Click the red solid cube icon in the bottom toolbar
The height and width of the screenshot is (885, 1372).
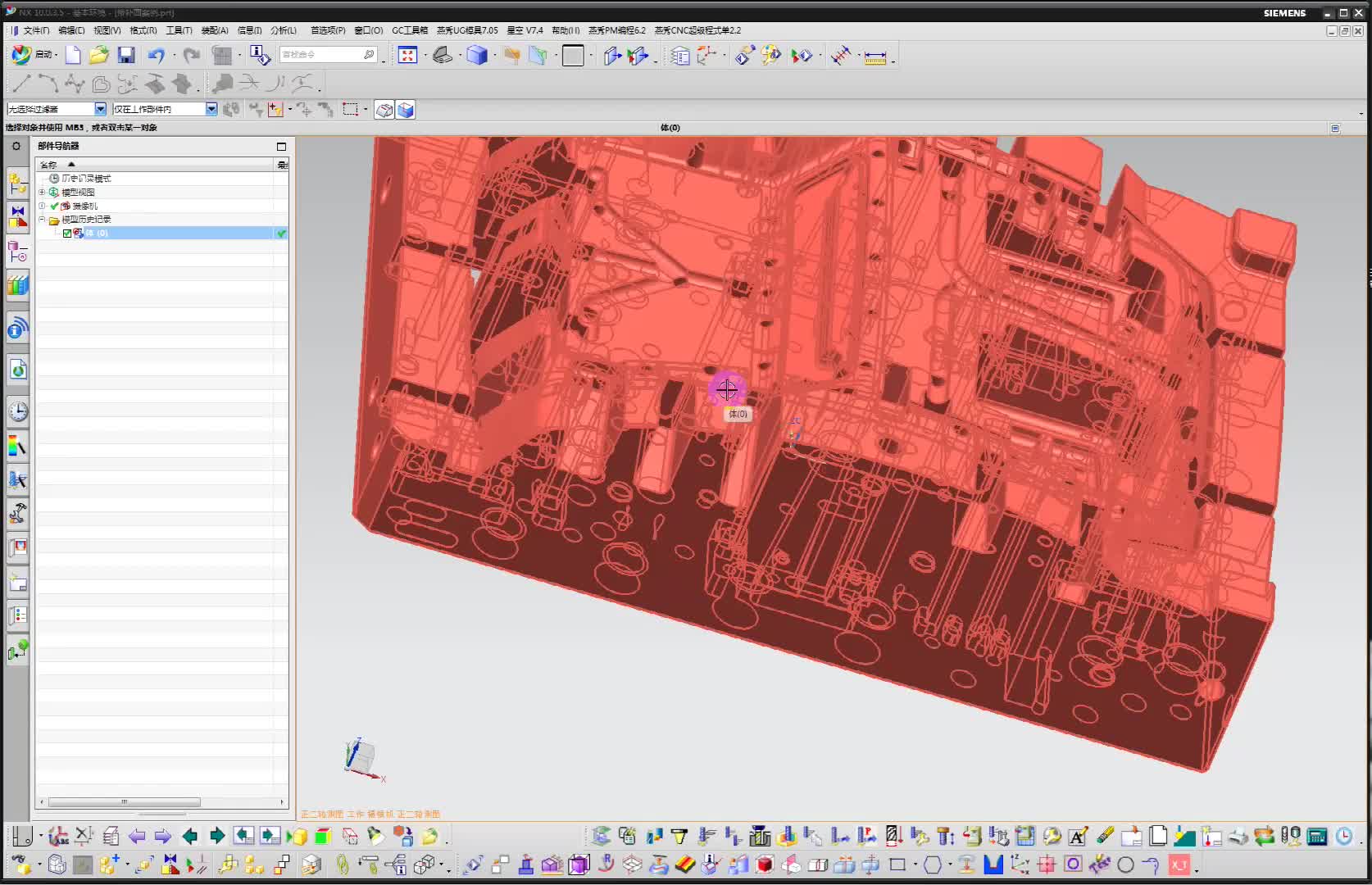click(765, 865)
